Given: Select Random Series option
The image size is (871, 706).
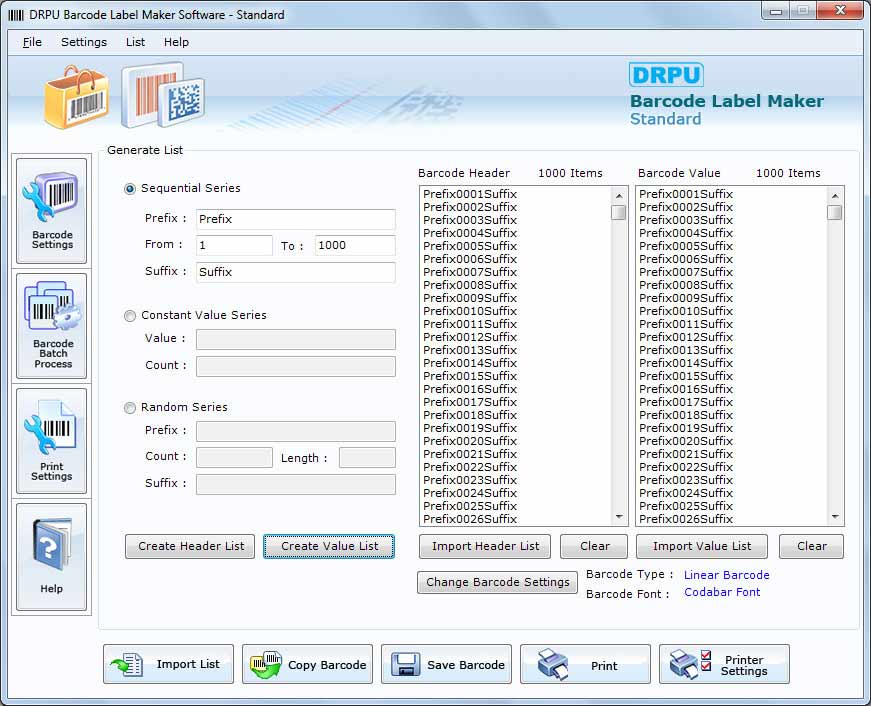Looking at the screenshot, I should click(x=129, y=408).
